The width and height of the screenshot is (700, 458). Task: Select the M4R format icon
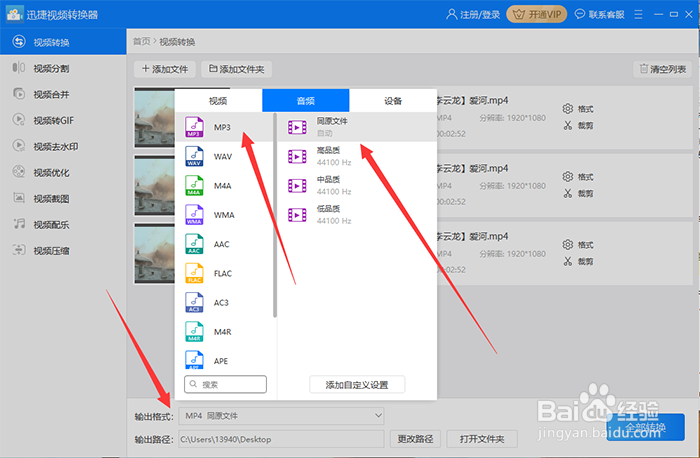click(194, 332)
